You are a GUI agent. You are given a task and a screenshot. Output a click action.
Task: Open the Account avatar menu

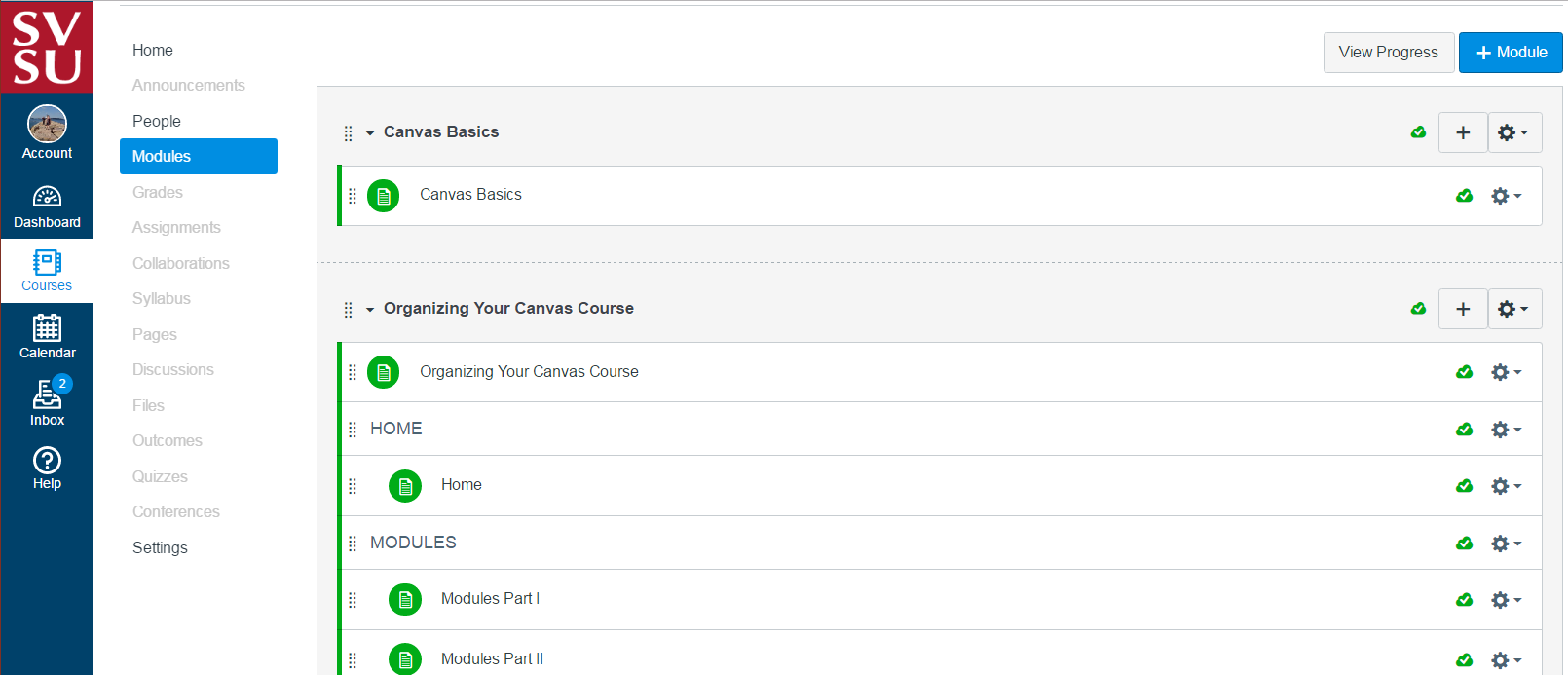click(47, 132)
